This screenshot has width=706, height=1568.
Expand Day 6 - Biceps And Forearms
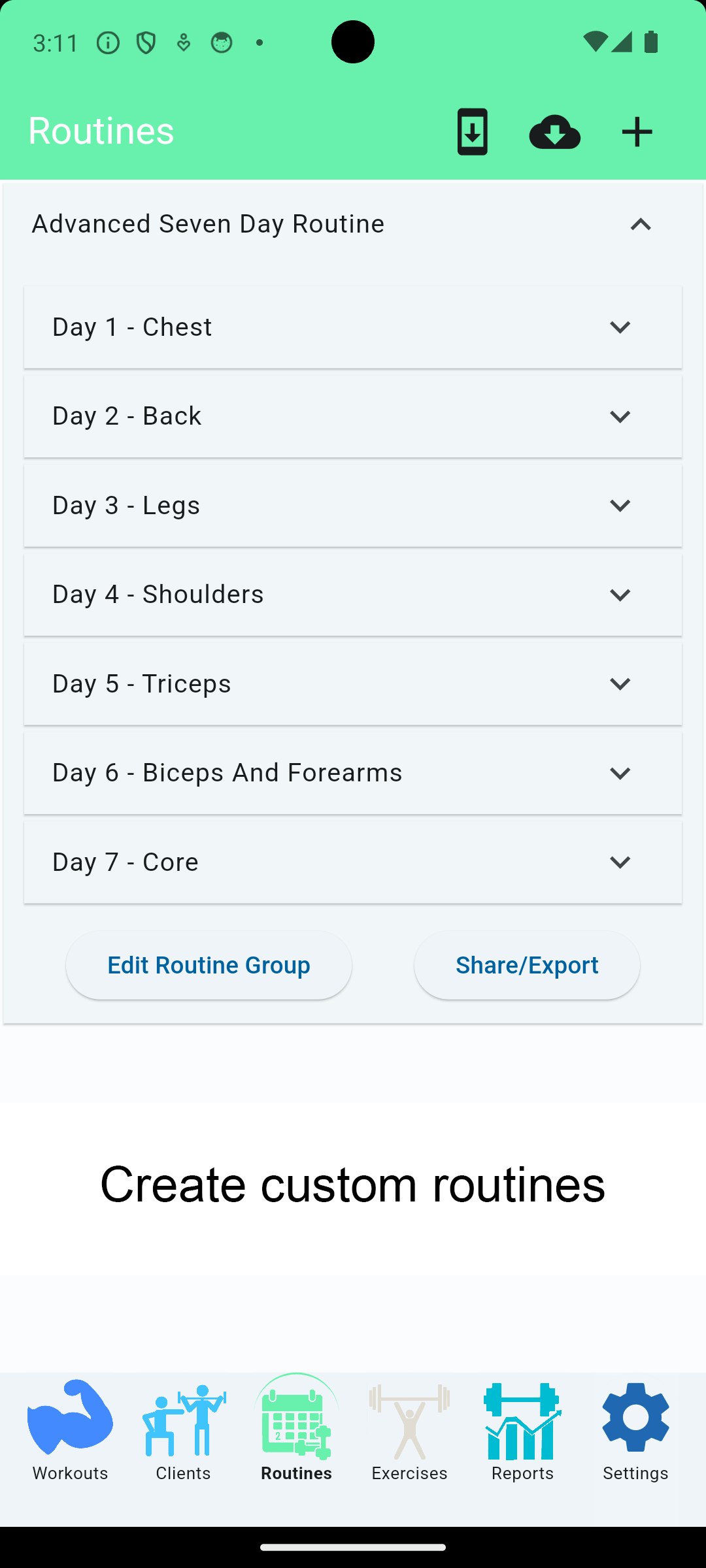click(353, 773)
